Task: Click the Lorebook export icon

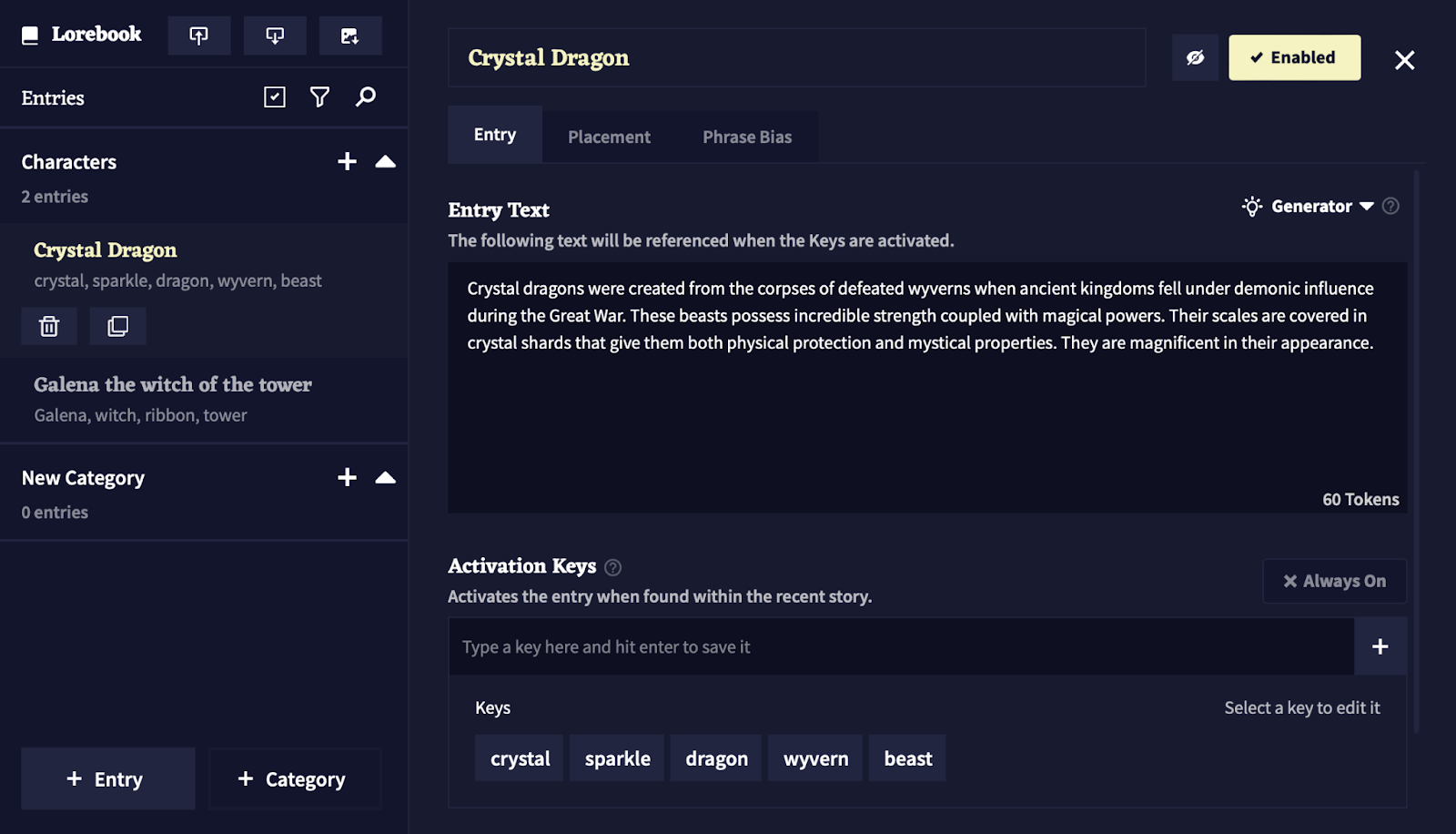Action: [x=274, y=36]
